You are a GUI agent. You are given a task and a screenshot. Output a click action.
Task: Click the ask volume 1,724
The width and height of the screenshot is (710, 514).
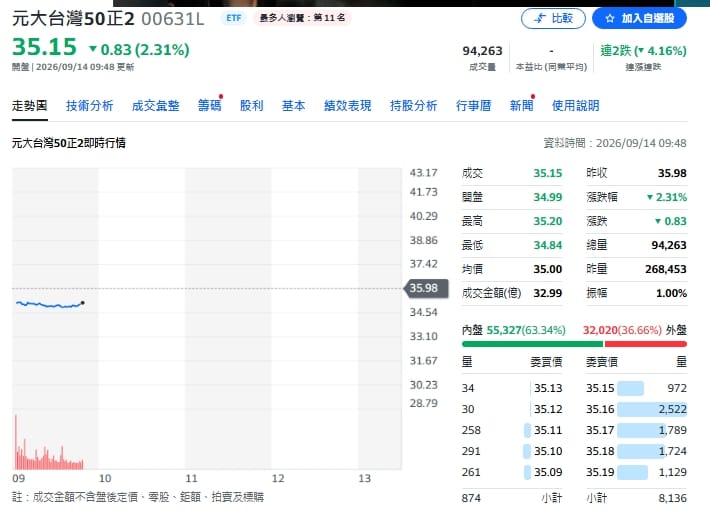(x=672, y=452)
